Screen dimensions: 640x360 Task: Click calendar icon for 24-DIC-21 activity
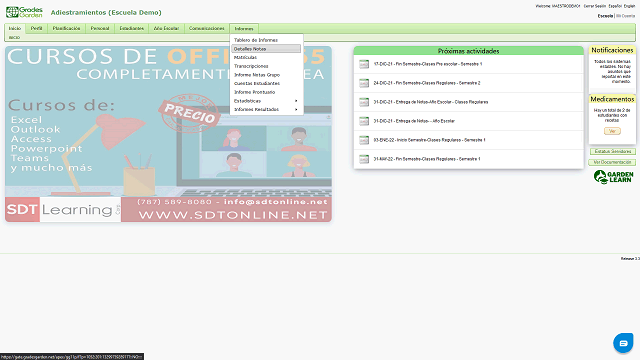point(364,83)
